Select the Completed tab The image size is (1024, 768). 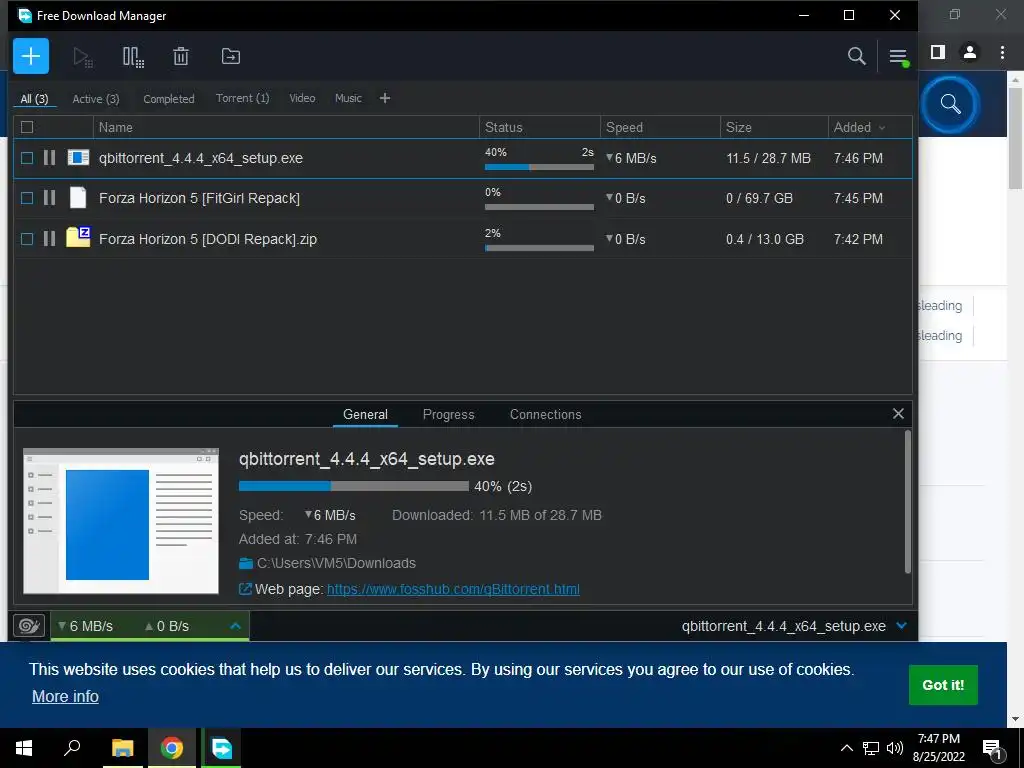click(x=168, y=99)
